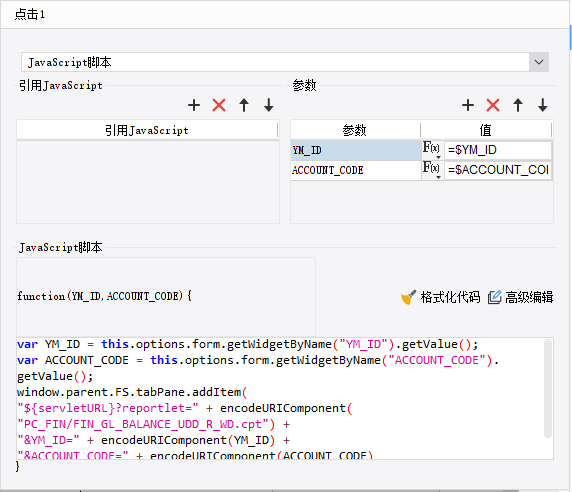Viewport: 572px width, 492px height.
Task: Open formula type selector for ACCOUNT_CODE row
Action: coord(432,170)
